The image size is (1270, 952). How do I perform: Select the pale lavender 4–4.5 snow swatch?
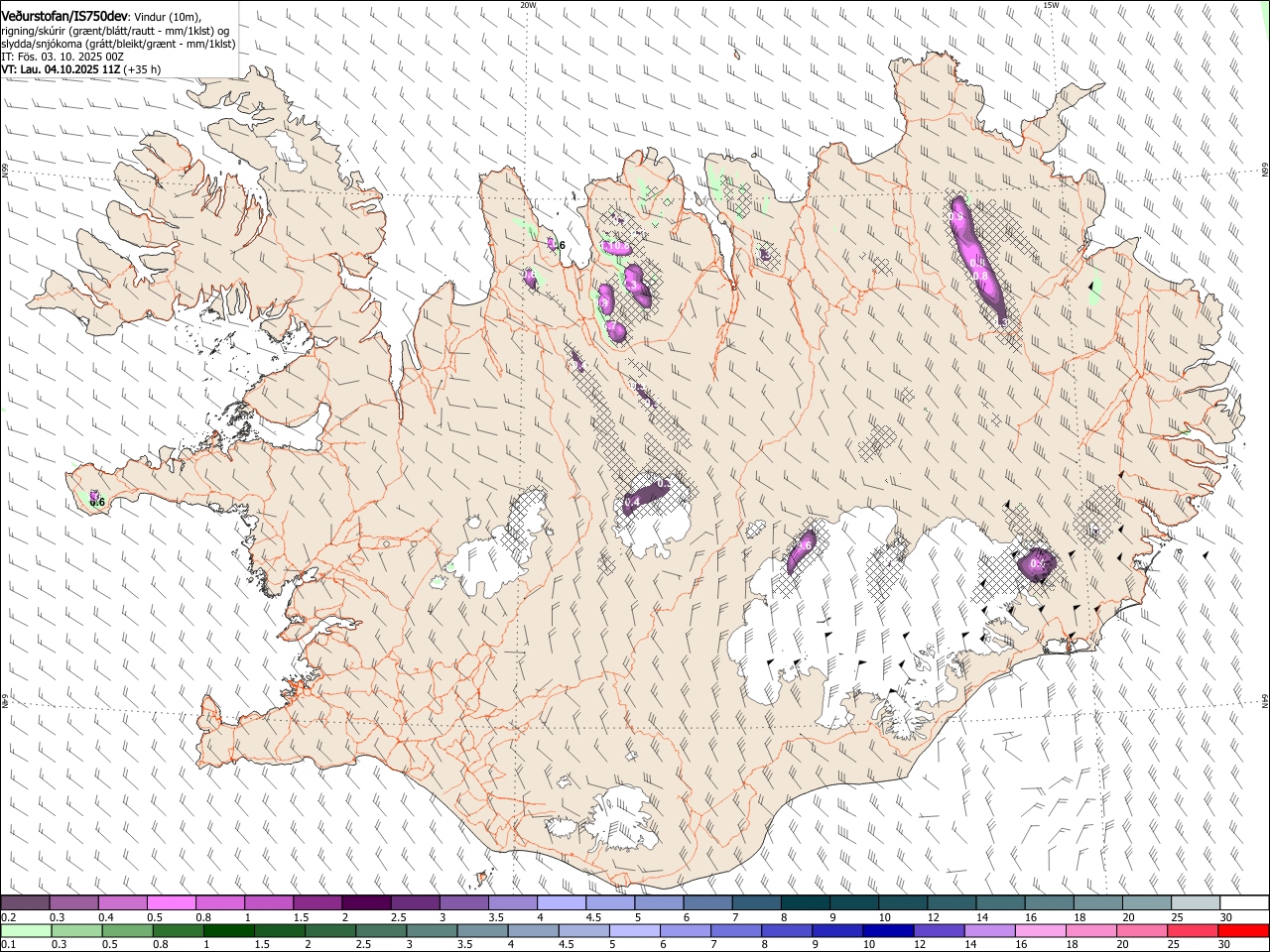[x=562, y=902]
